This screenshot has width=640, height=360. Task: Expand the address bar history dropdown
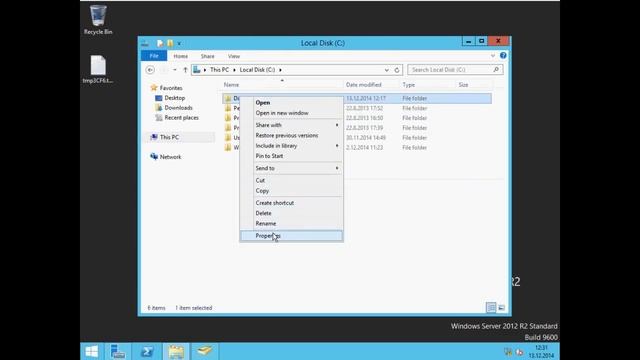point(386,70)
